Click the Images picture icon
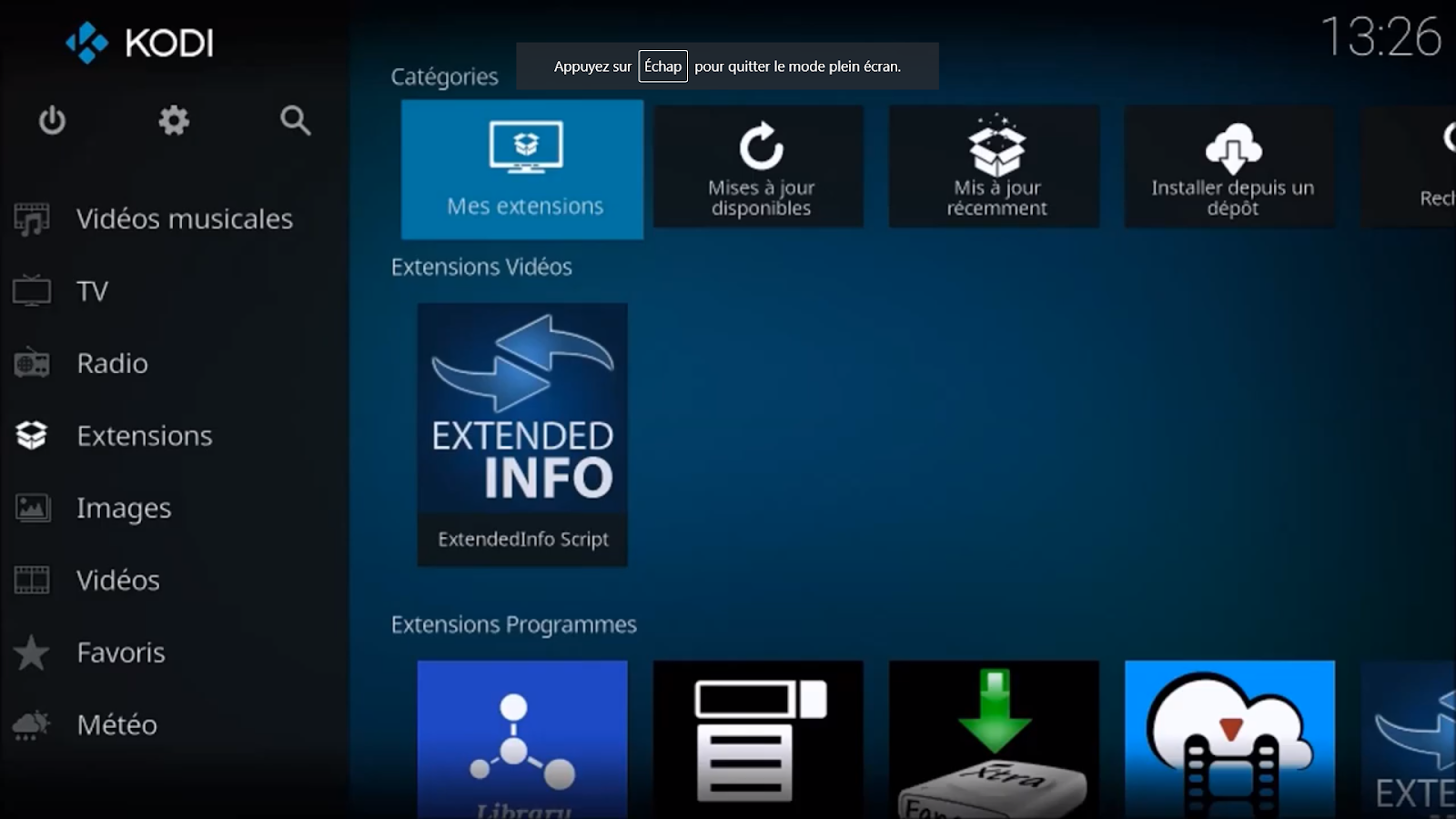Viewport: 1456px width, 819px height. click(x=32, y=508)
